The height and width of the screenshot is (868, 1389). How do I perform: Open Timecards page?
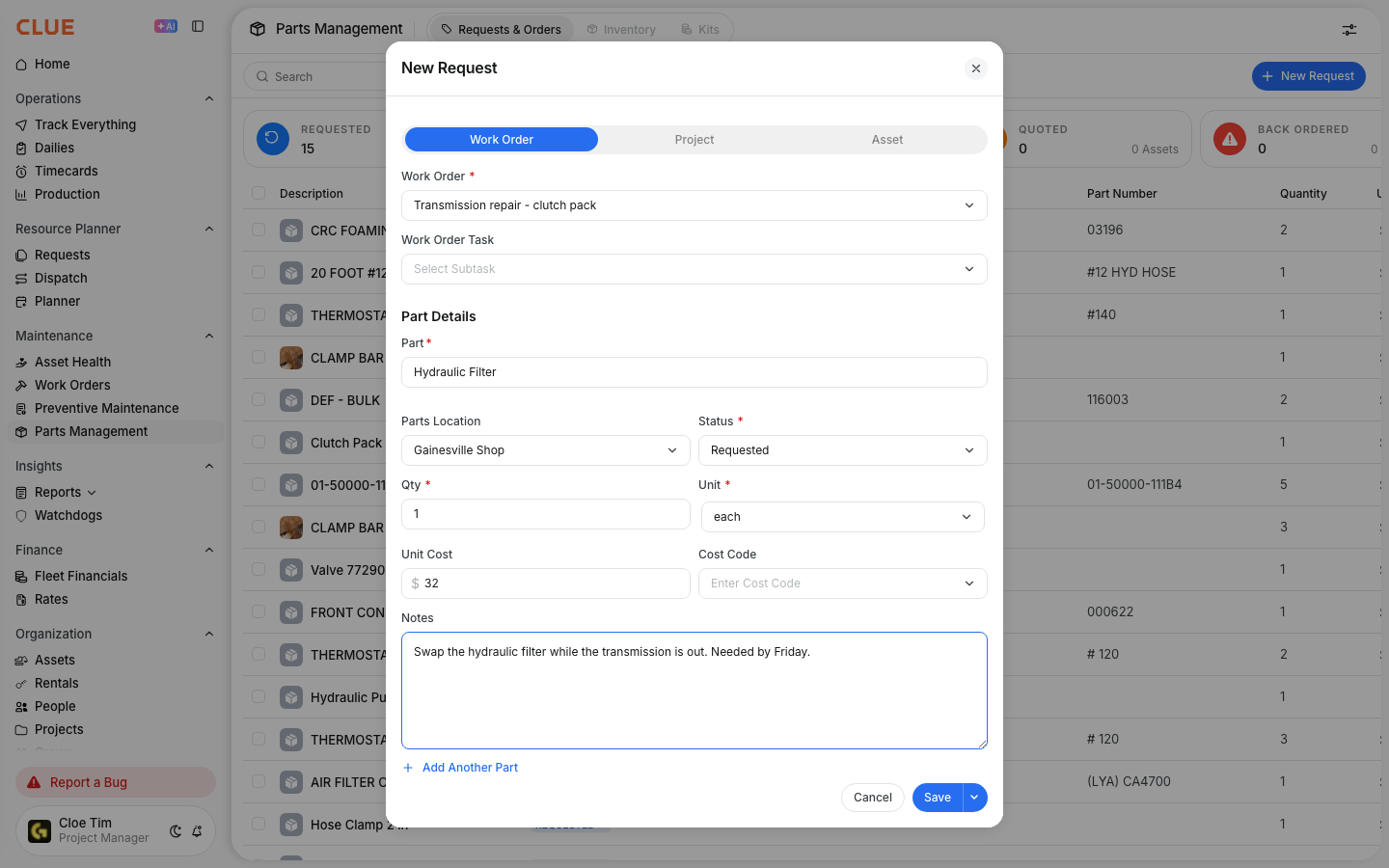click(x=66, y=171)
